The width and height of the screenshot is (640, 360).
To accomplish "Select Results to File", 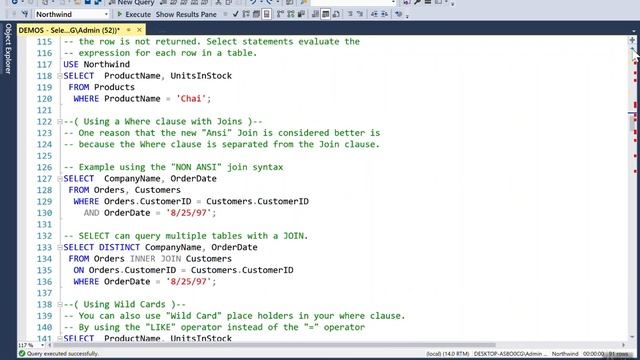I will tap(336, 14).
